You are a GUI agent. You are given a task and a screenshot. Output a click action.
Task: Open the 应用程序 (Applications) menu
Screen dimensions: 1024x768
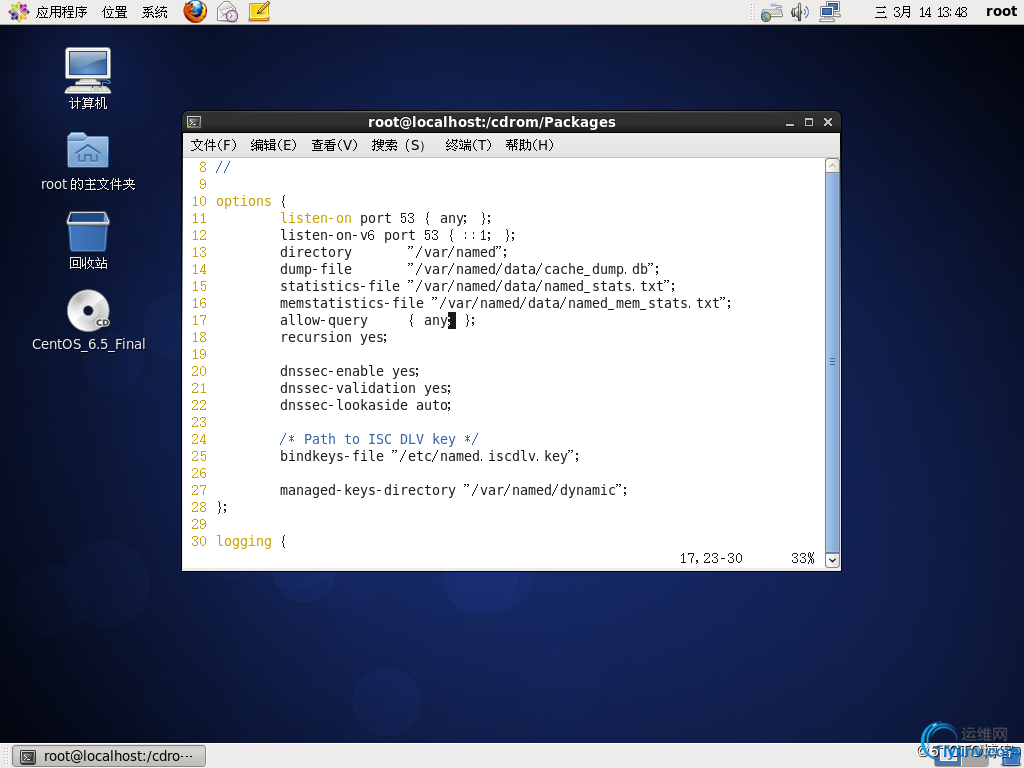point(49,12)
